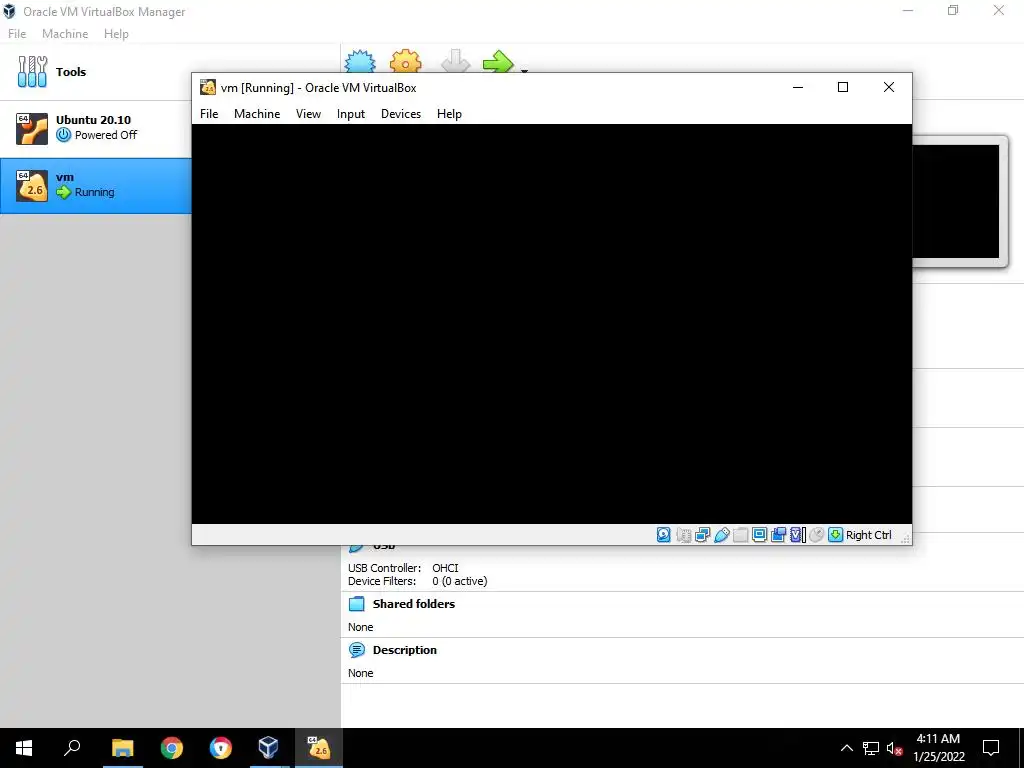The height and width of the screenshot is (768, 1024).
Task: Click the taskbar search magnifier icon
Action: (72, 748)
